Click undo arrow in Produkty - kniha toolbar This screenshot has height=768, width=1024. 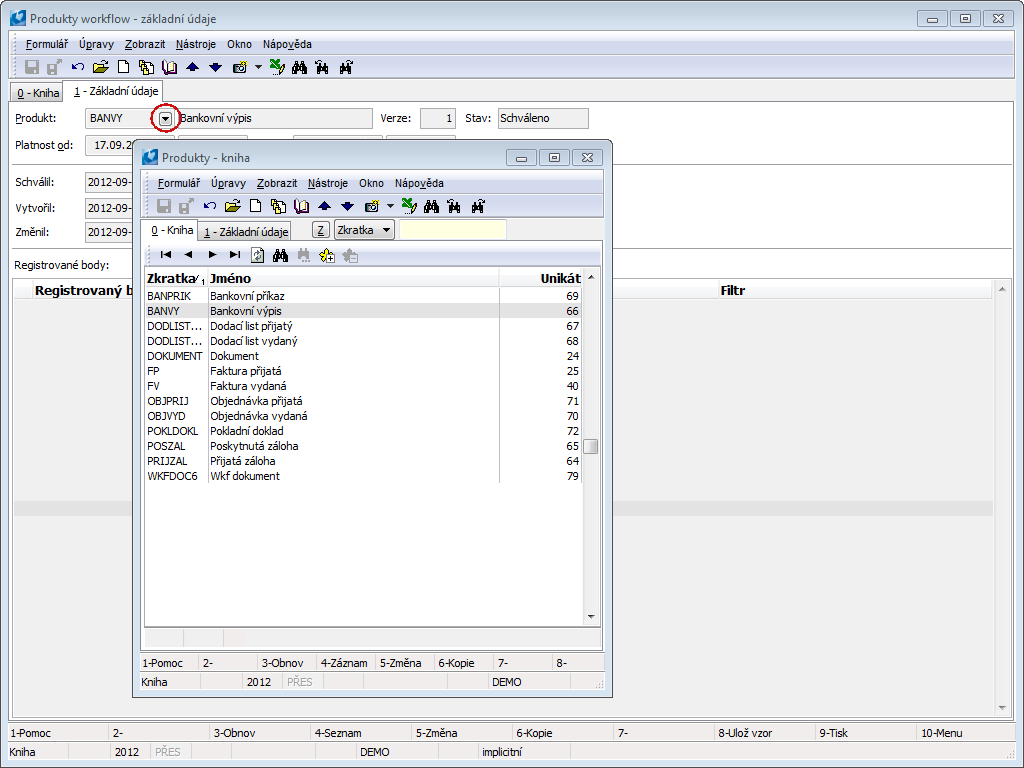(x=210, y=206)
